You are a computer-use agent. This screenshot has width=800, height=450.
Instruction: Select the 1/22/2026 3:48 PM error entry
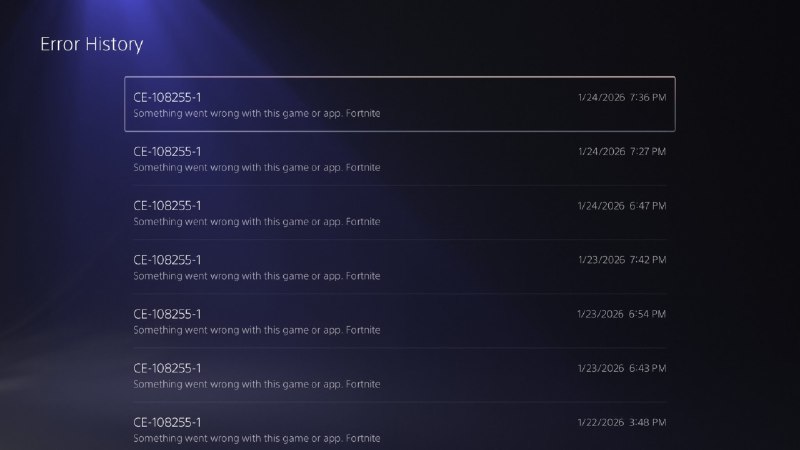point(399,427)
